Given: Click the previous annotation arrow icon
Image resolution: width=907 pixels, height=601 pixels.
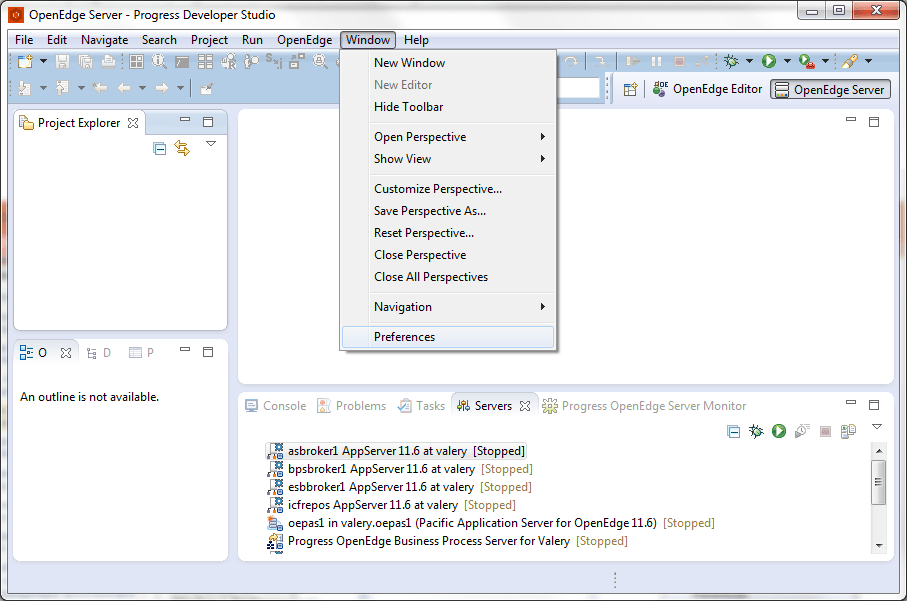Looking at the screenshot, I should (x=62, y=88).
